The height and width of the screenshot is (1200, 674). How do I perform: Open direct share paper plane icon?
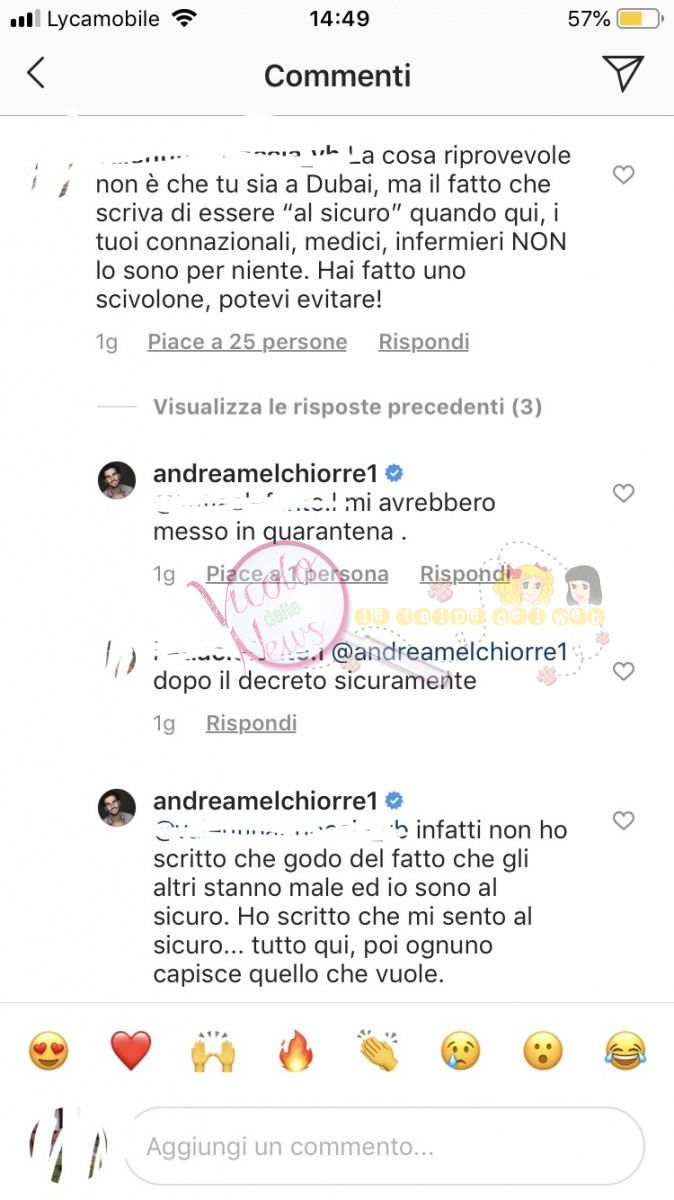click(x=622, y=73)
